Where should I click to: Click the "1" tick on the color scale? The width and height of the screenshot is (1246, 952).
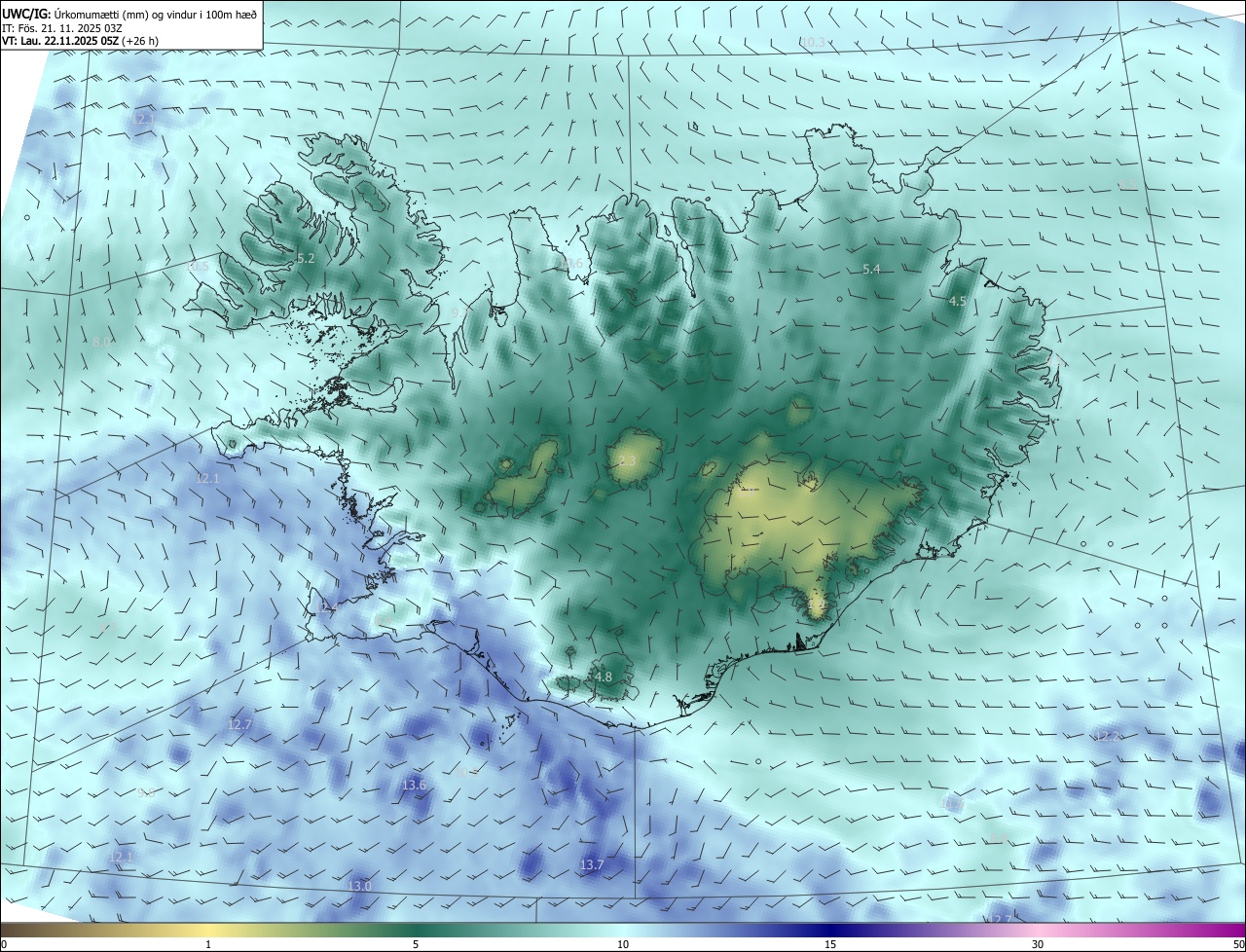208,944
